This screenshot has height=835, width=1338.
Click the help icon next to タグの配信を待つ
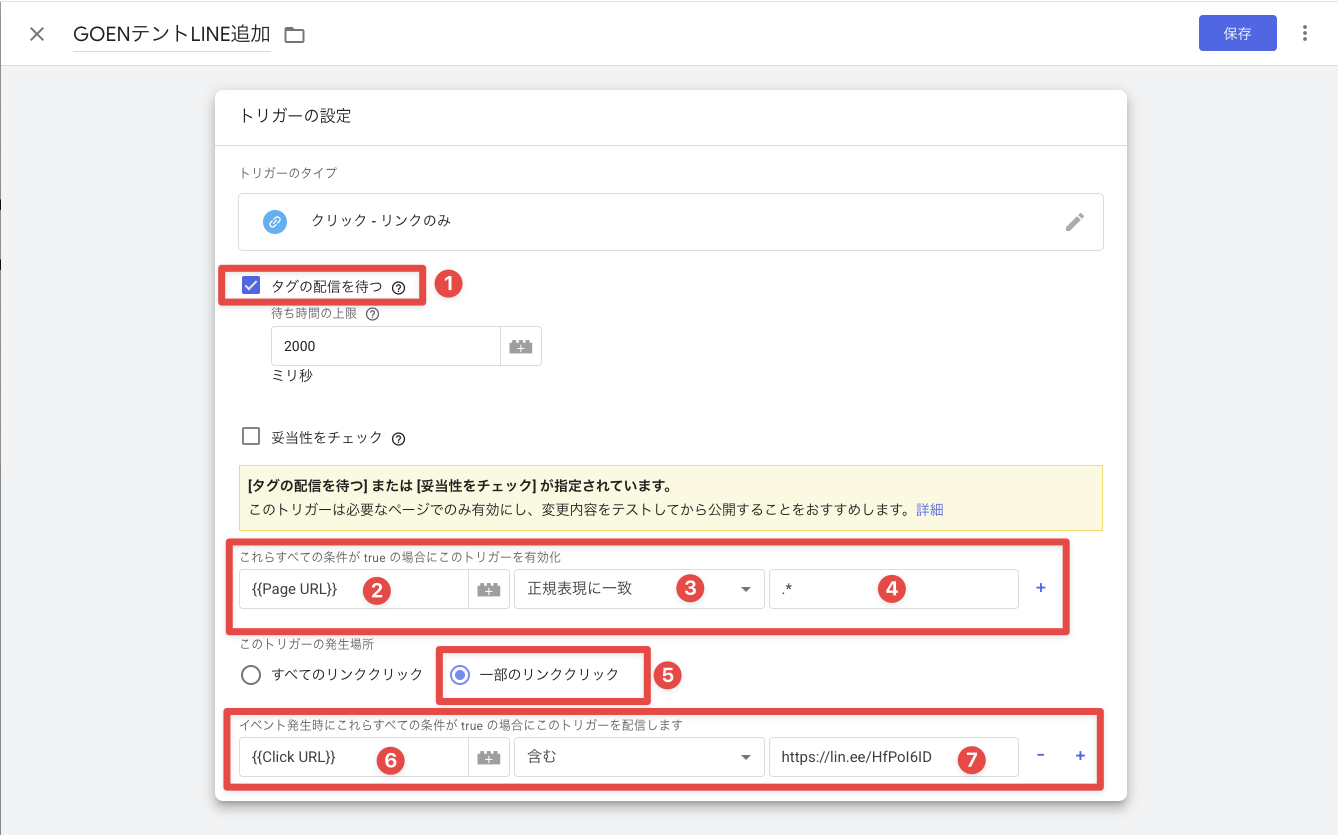tap(398, 287)
